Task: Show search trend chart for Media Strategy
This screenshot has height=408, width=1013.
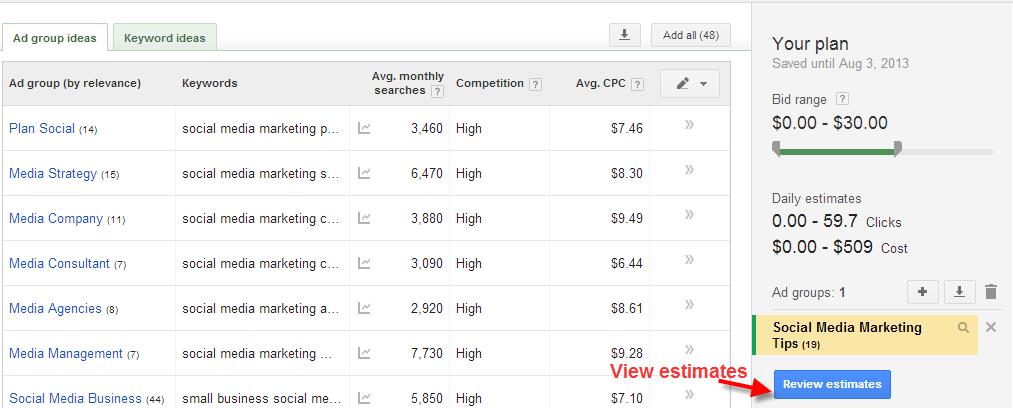Action: point(364,174)
